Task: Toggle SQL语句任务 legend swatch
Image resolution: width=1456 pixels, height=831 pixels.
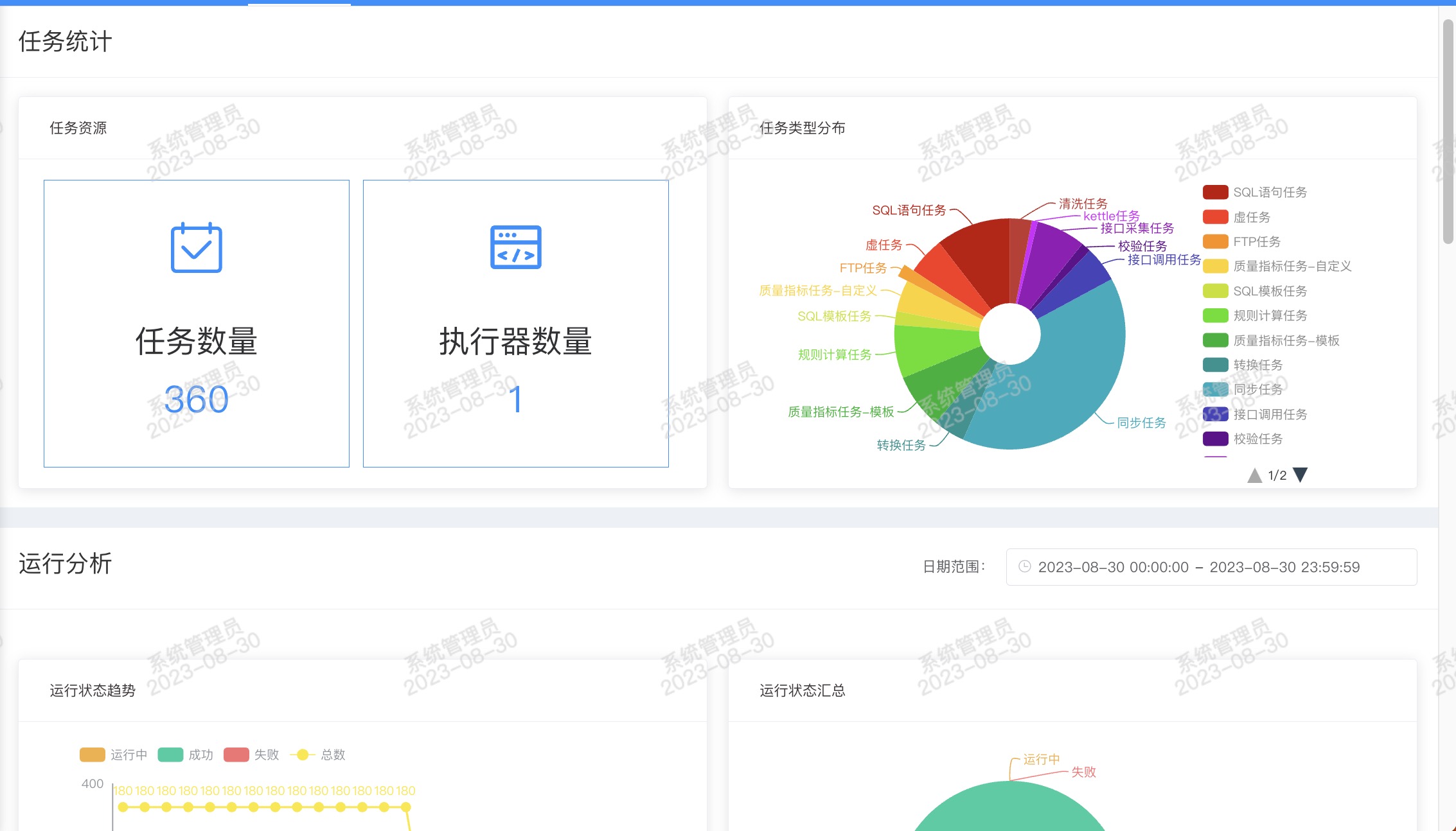Action: (1215, 192)
